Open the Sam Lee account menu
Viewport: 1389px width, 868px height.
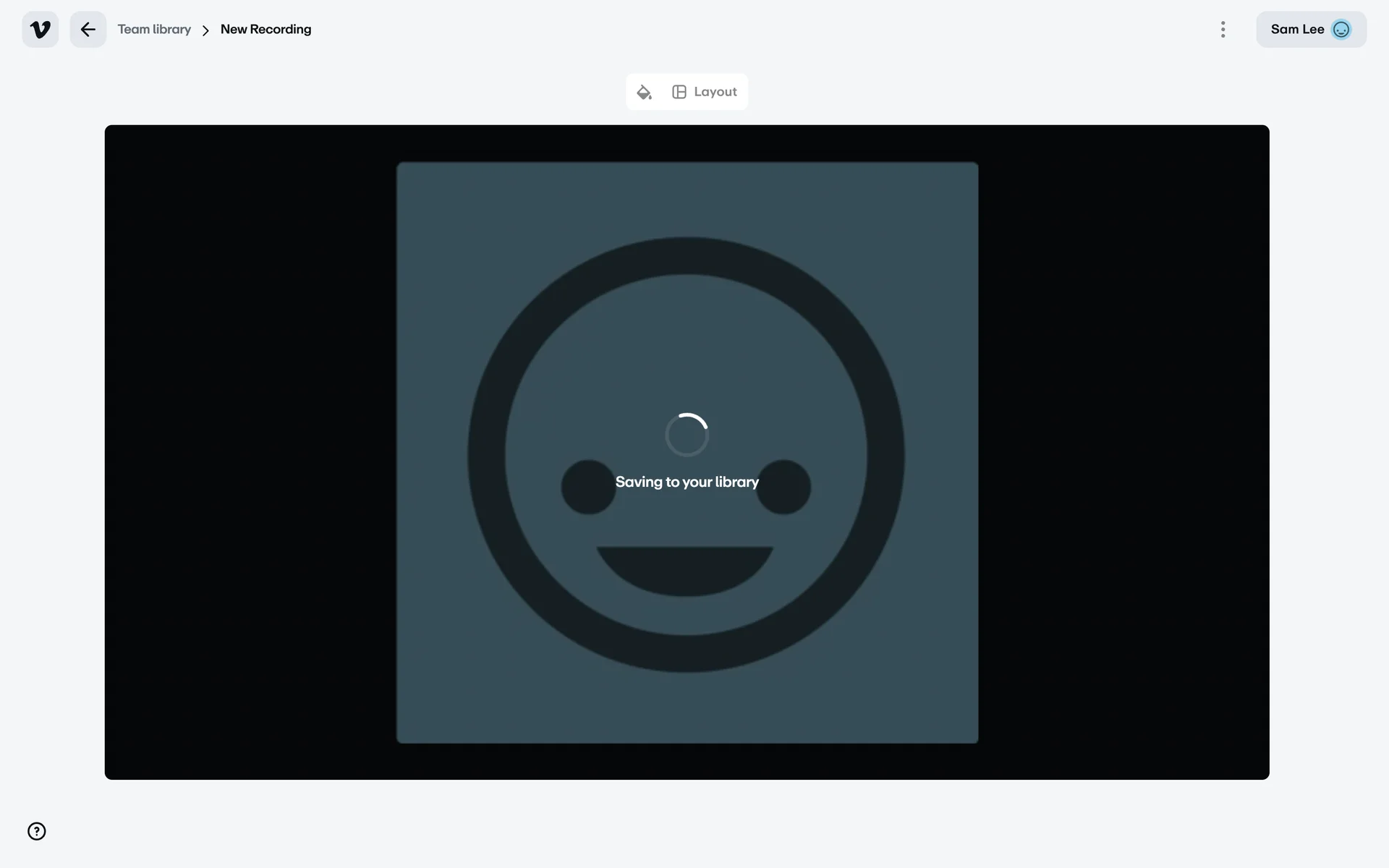[x=1297, y=30]
